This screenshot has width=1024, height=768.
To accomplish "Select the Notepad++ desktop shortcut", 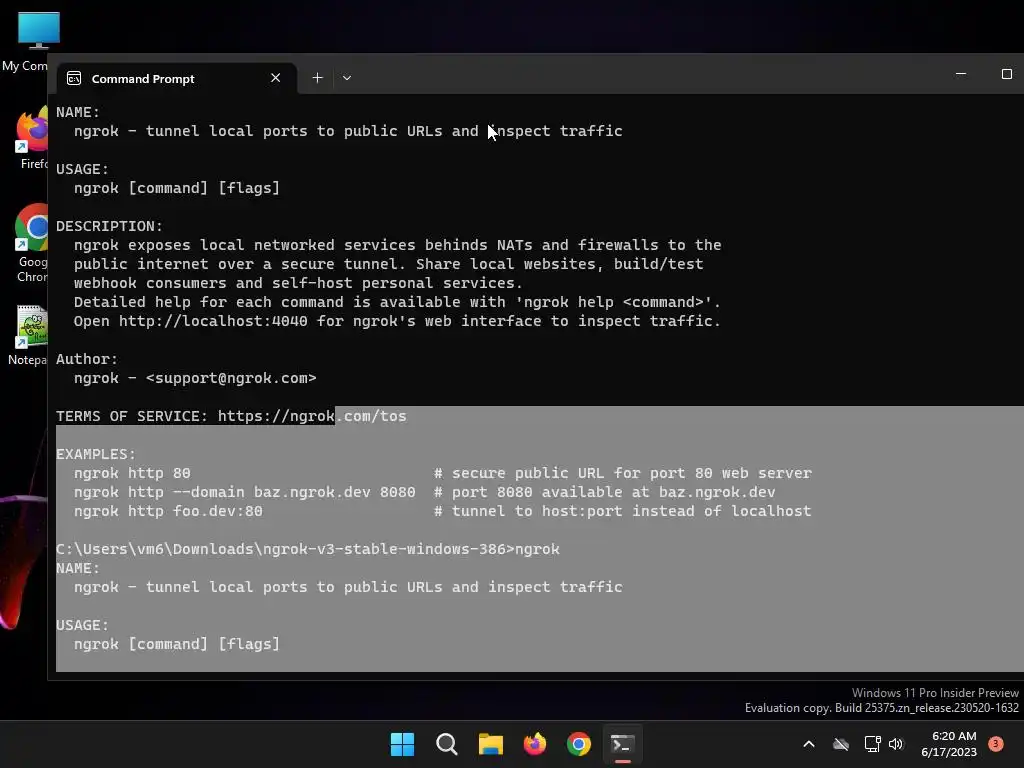I will coord(29,335).
